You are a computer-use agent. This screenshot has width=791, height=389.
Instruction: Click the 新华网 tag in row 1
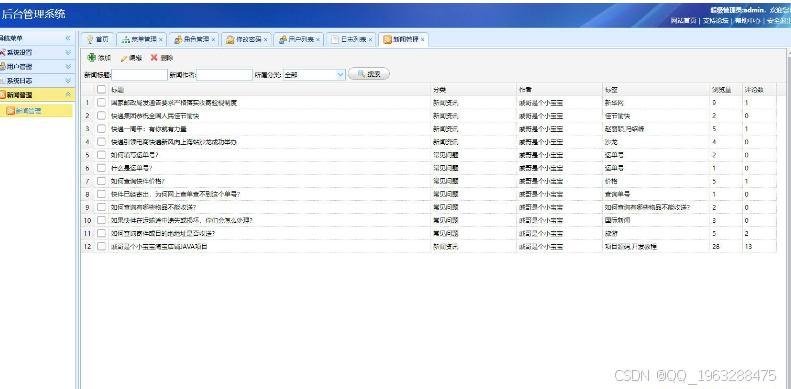pyautogui.click(x=614, y=102)
